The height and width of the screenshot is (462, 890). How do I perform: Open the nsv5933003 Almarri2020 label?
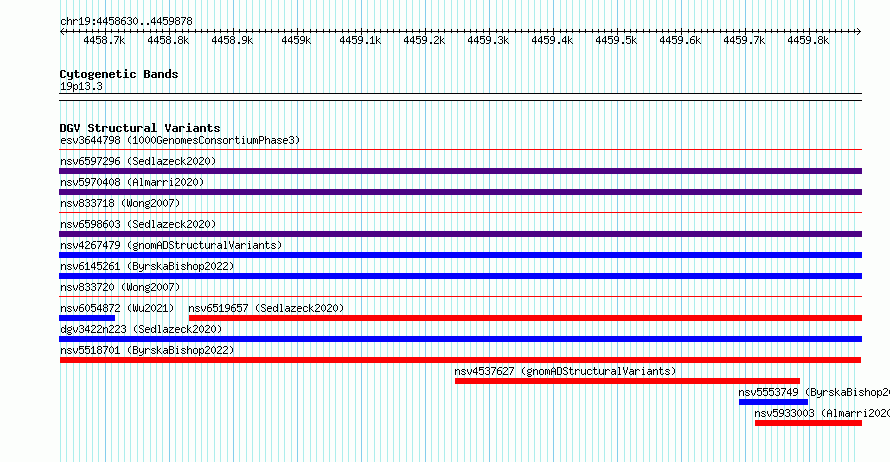tap(822, 413)
